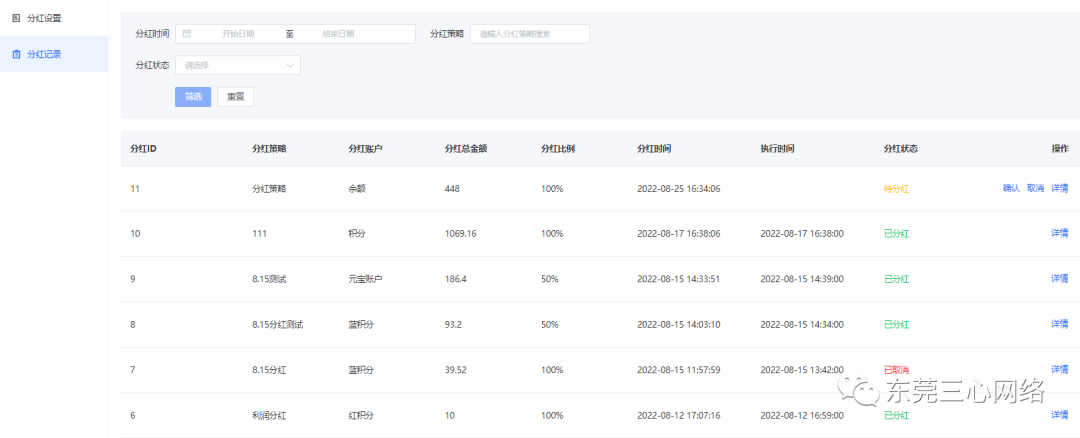Click the 开始日期 start date field
Image resolution: width=1080 pixels, height=438 pixels.
238,34
